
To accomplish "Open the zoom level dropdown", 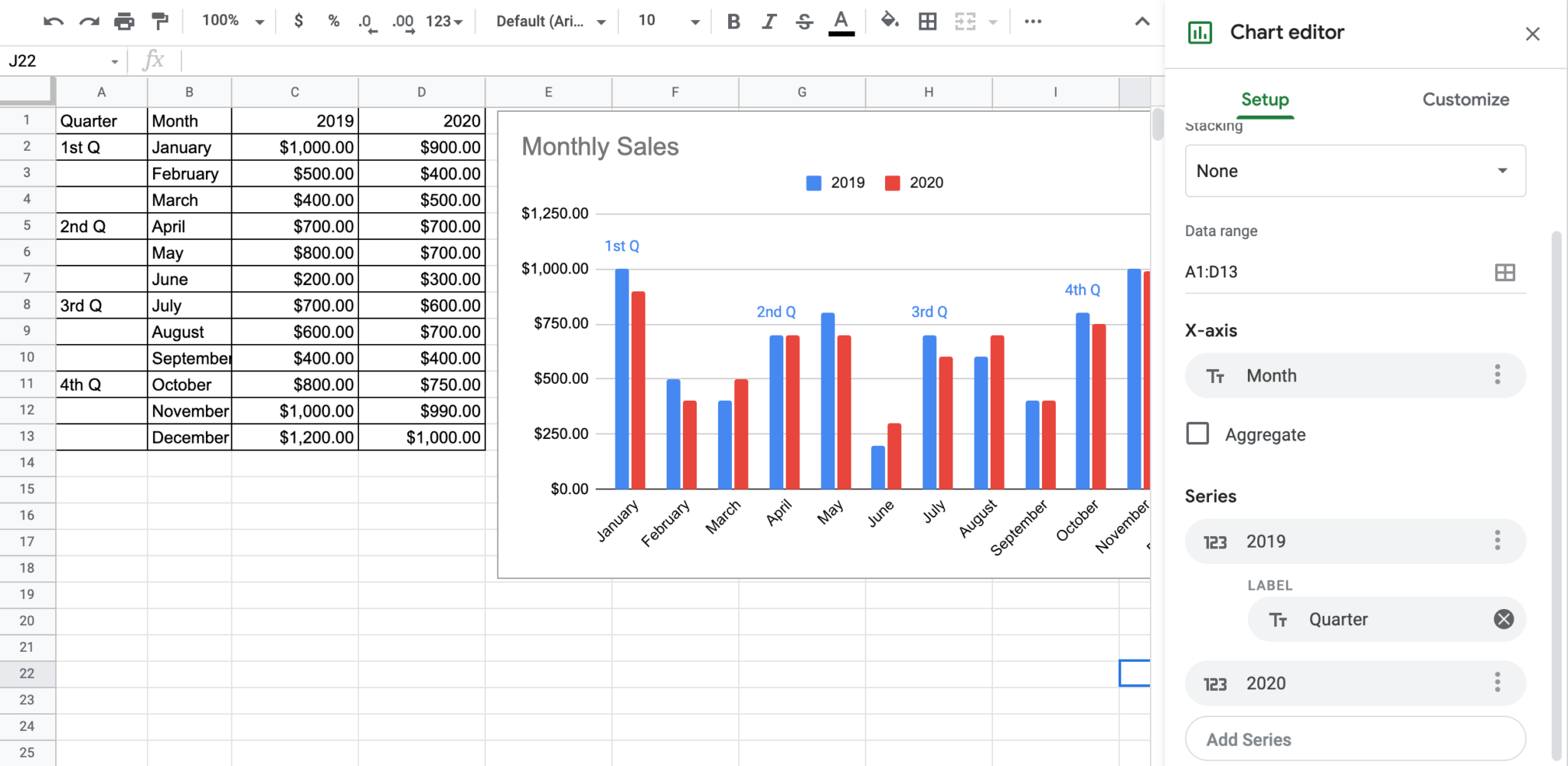I will point(228,21).
